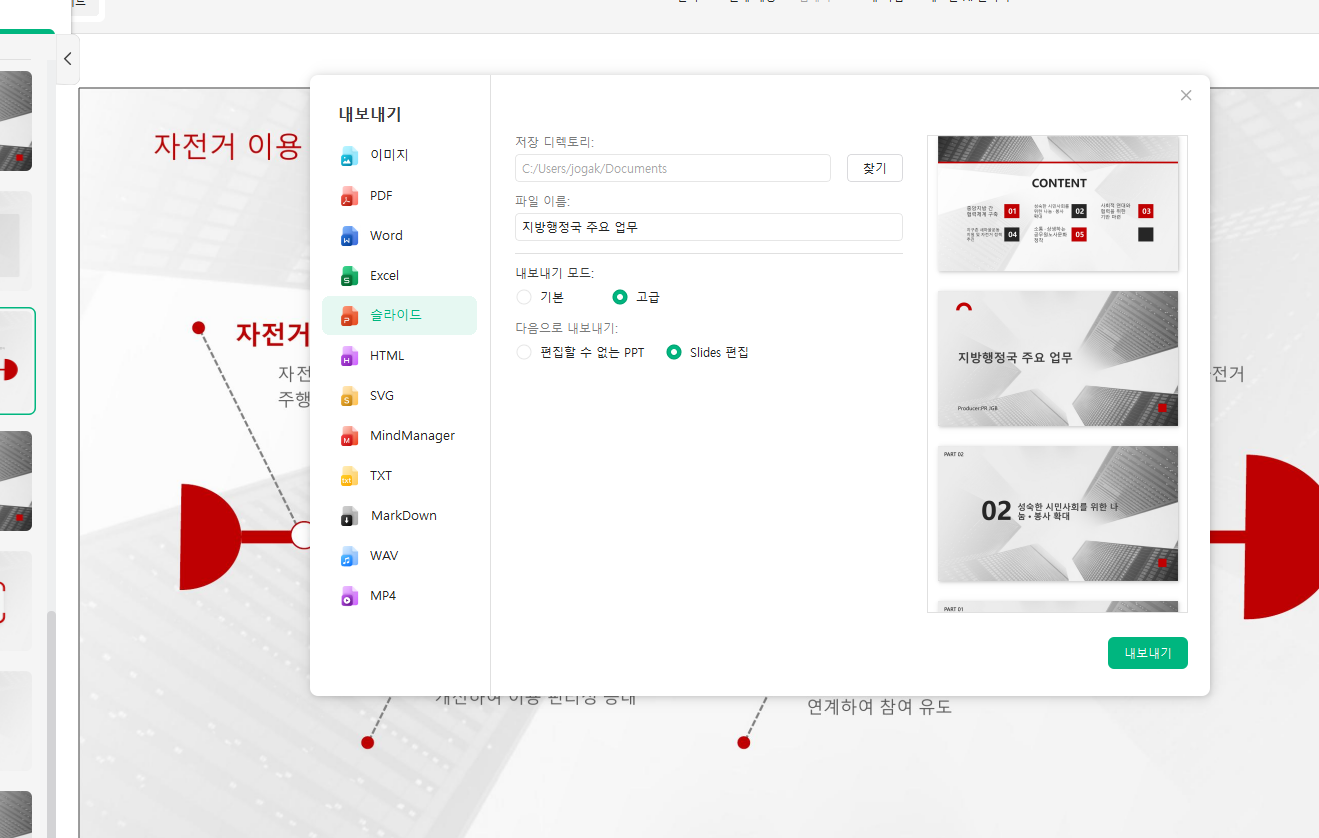This screenshot has width=1319, height=838.
Task: Click the 찾기 browse button
Action: click(875, 168)
